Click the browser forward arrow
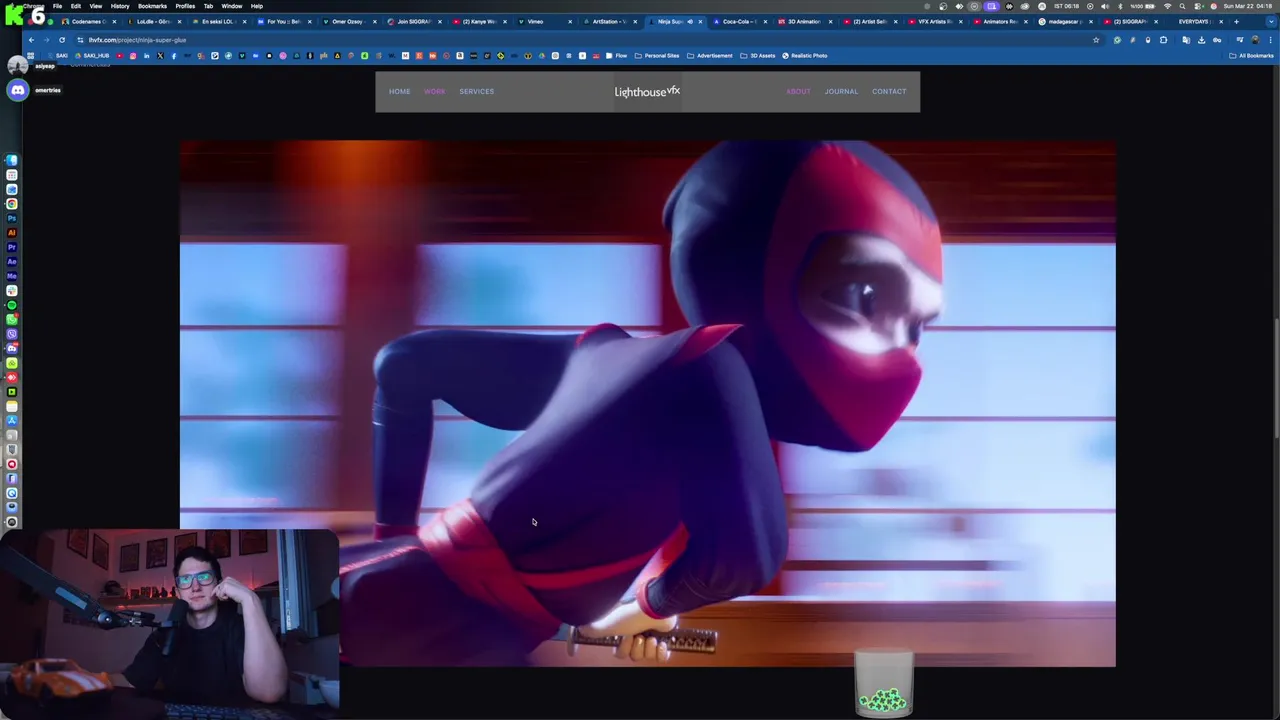 (46, 40)
